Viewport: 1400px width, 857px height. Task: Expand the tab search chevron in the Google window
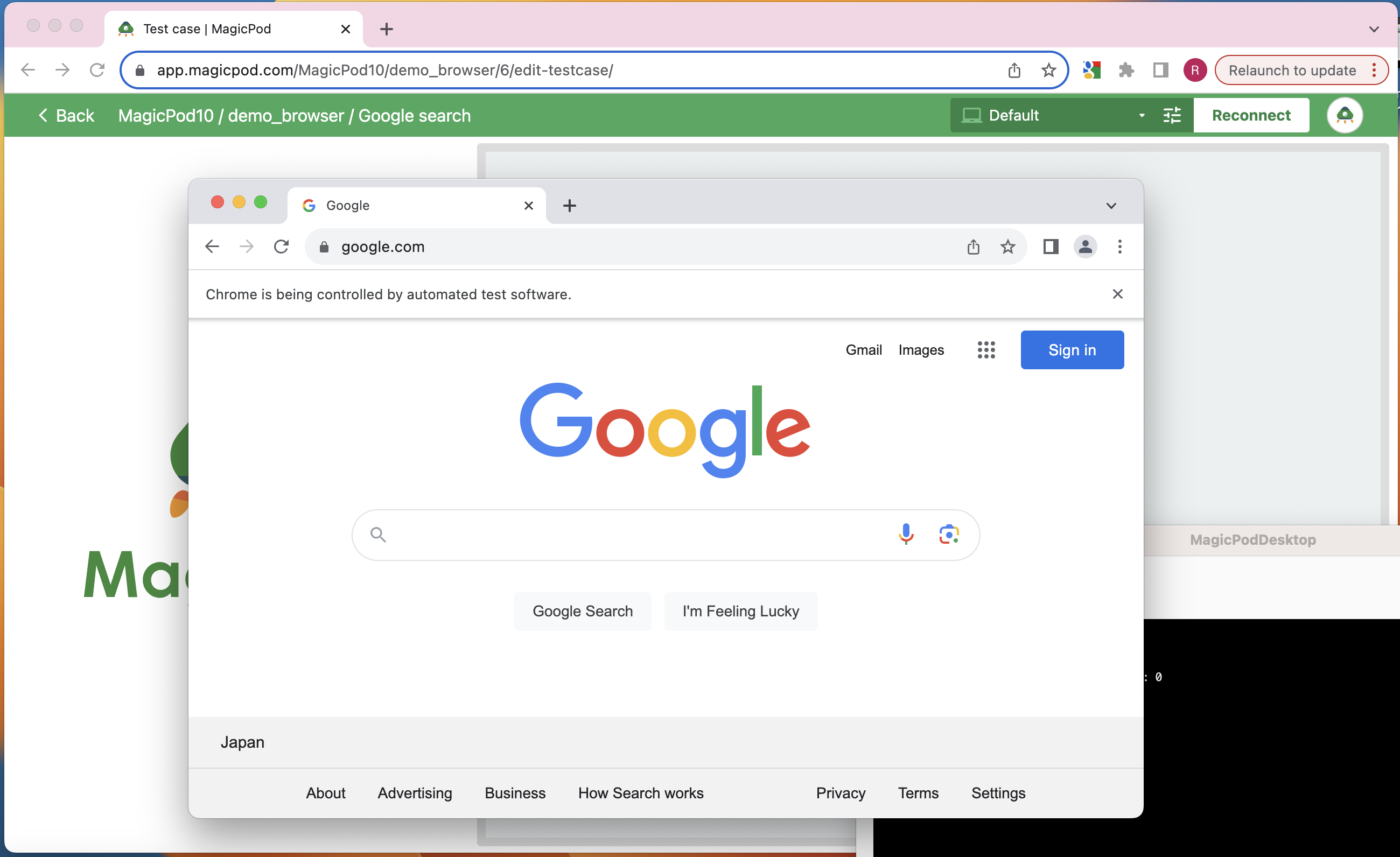pyautogui.click(x=1111, y=205)
